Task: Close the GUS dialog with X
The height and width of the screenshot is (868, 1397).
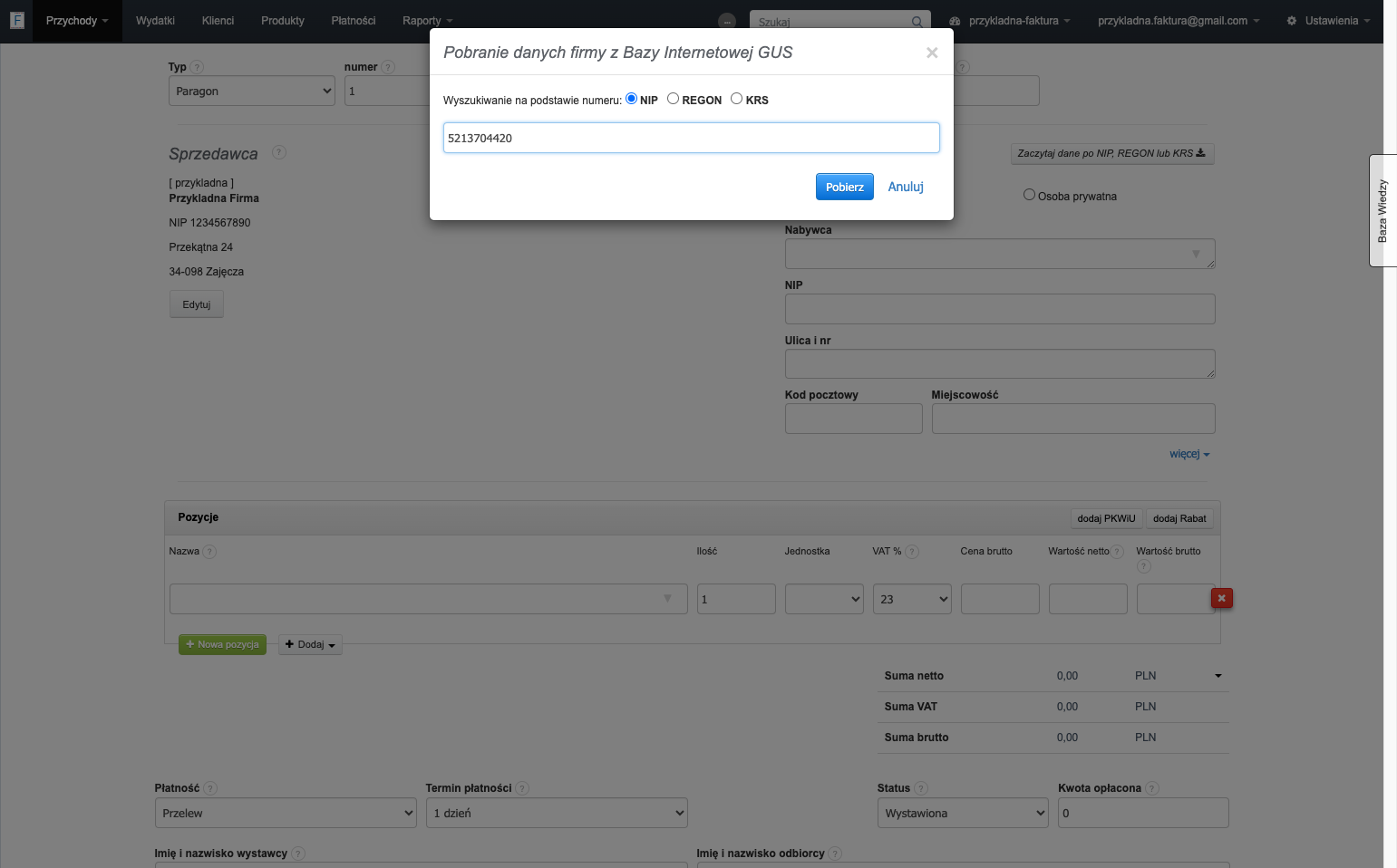Action: click(x=932, y=53)
